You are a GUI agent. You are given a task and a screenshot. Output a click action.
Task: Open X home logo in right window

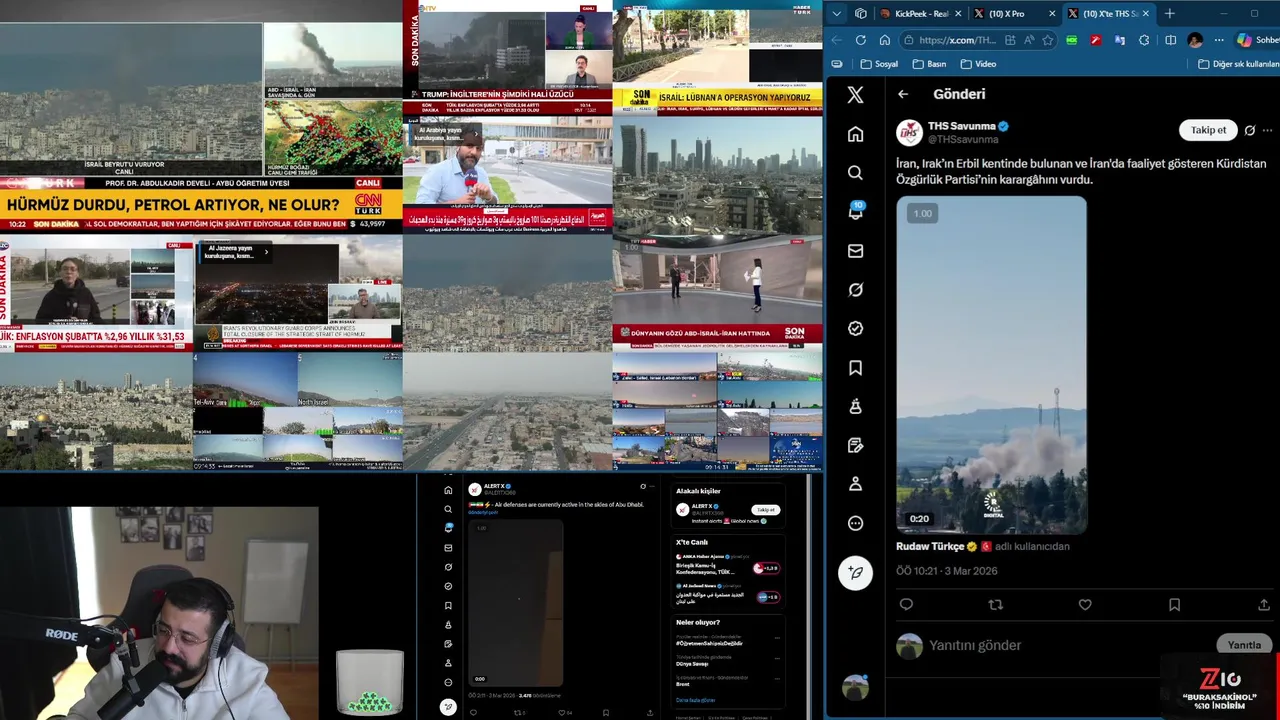[855, 95]
